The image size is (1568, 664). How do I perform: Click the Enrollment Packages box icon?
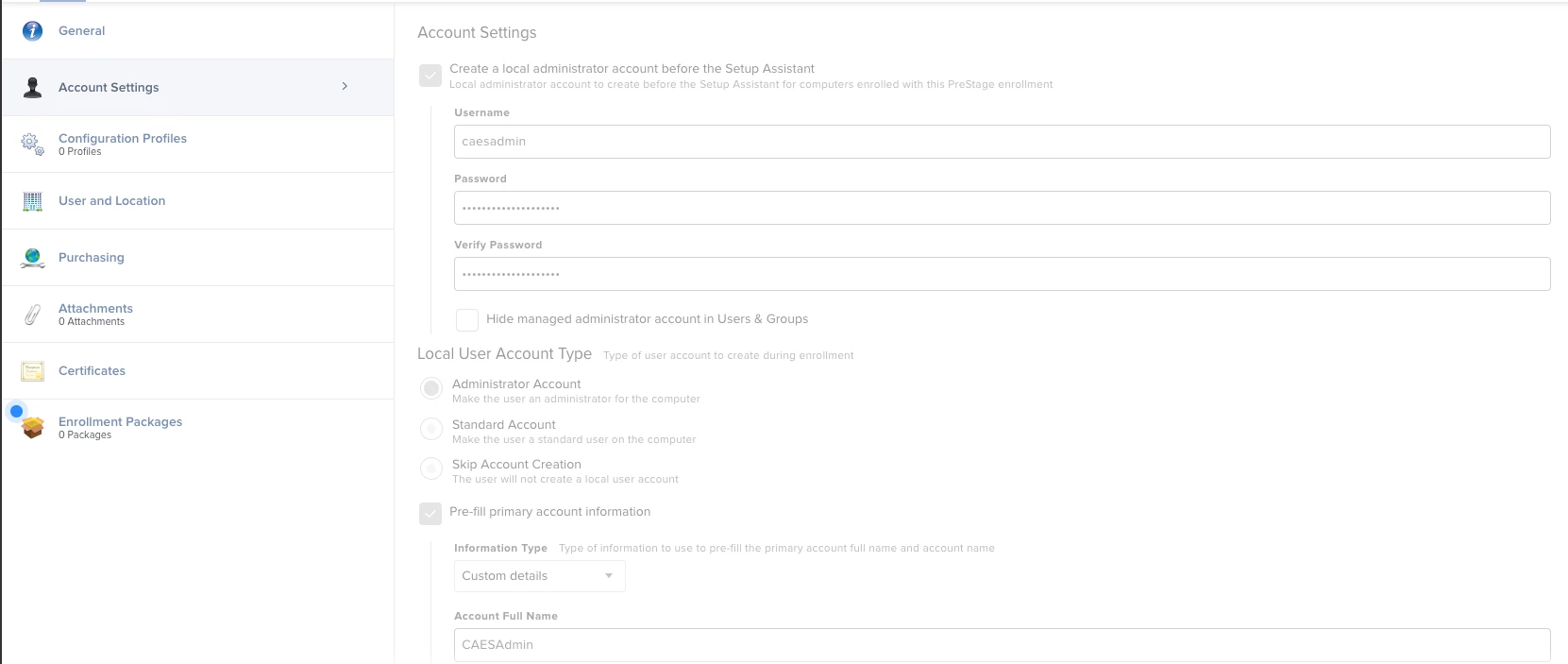point(32,428)
